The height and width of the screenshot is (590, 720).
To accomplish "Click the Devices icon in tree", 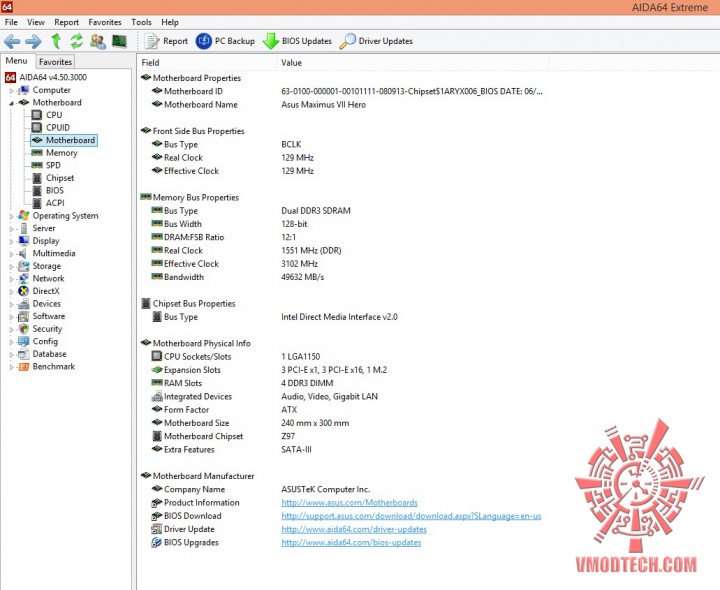I will 23,303.
